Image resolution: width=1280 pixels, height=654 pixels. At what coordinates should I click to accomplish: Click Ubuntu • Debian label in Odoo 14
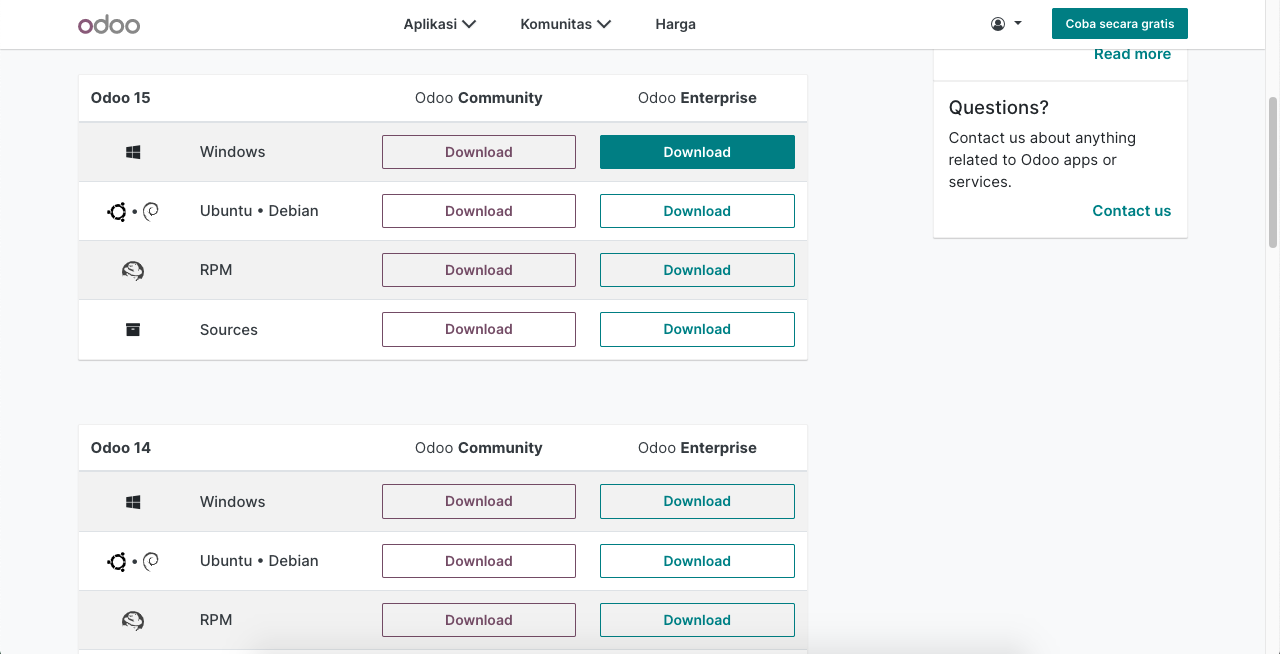tap(259, 561)
